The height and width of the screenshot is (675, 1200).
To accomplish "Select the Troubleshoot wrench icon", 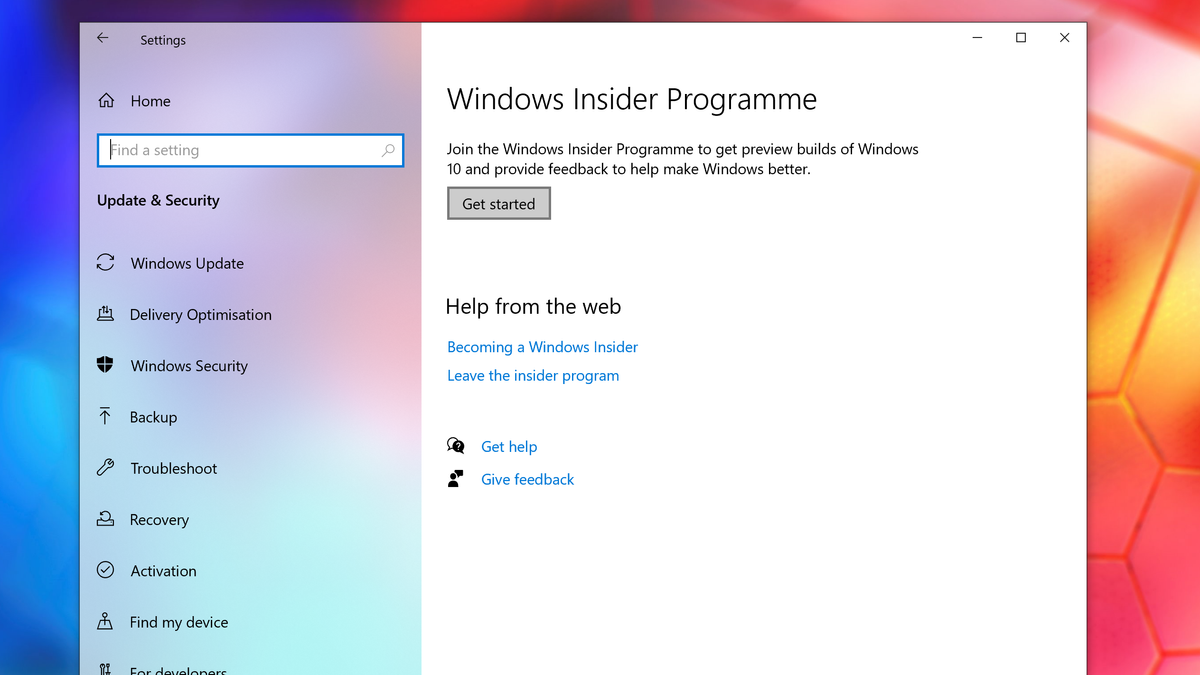I will [105, 468].
